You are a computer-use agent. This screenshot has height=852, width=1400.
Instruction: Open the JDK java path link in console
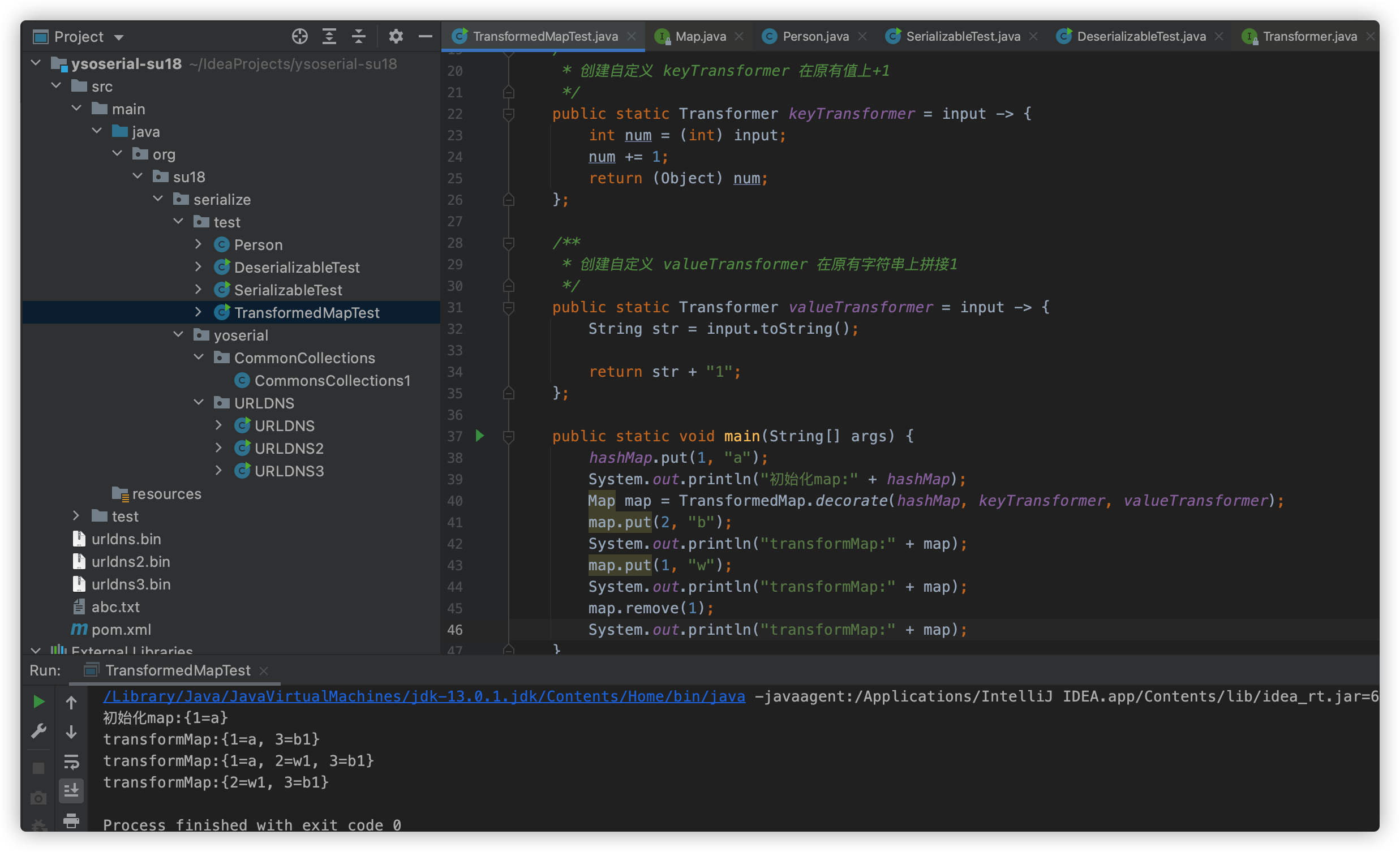(424, 696)
